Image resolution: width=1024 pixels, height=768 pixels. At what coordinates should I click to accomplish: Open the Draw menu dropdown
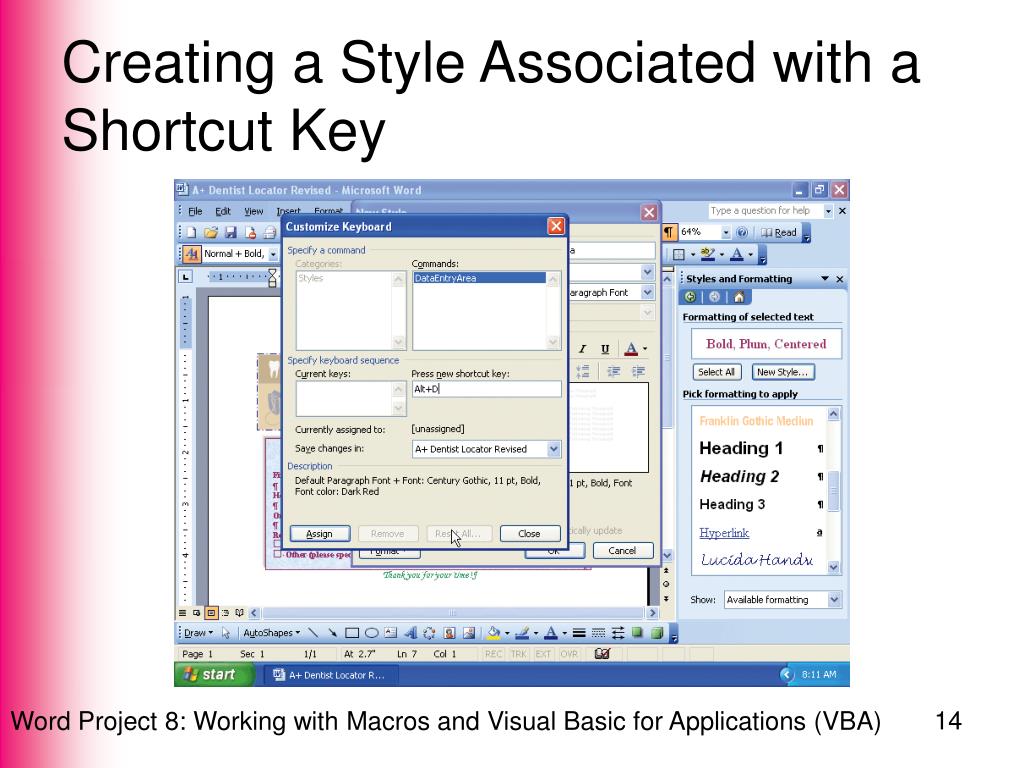[x=199, y=633]
